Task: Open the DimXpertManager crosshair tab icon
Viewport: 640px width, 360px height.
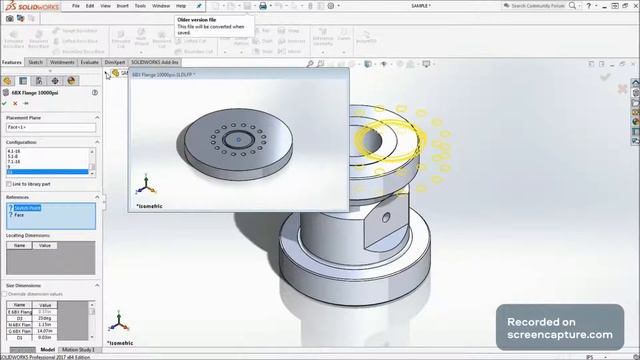Action: tap(55, 81)
